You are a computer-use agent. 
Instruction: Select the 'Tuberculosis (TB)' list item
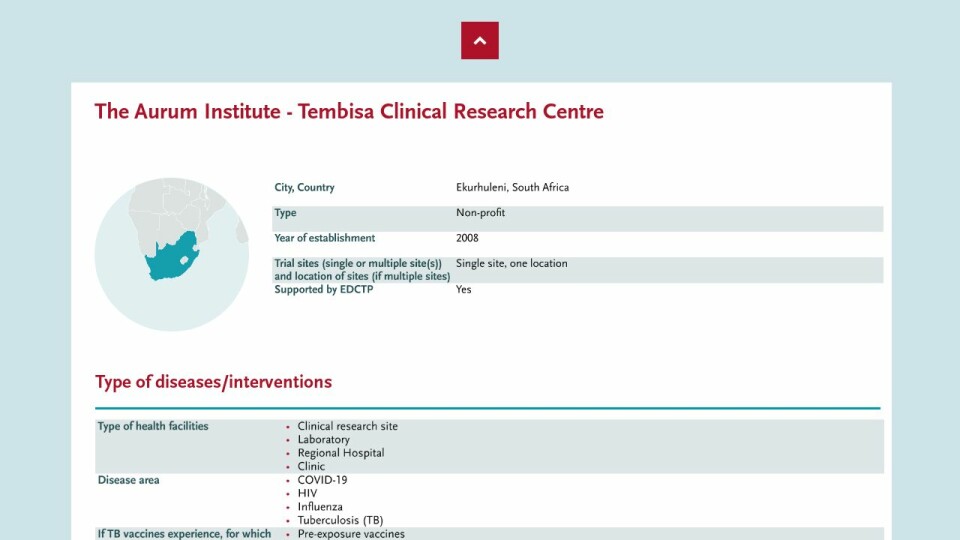pyautogui.click(x=340, y=520)
